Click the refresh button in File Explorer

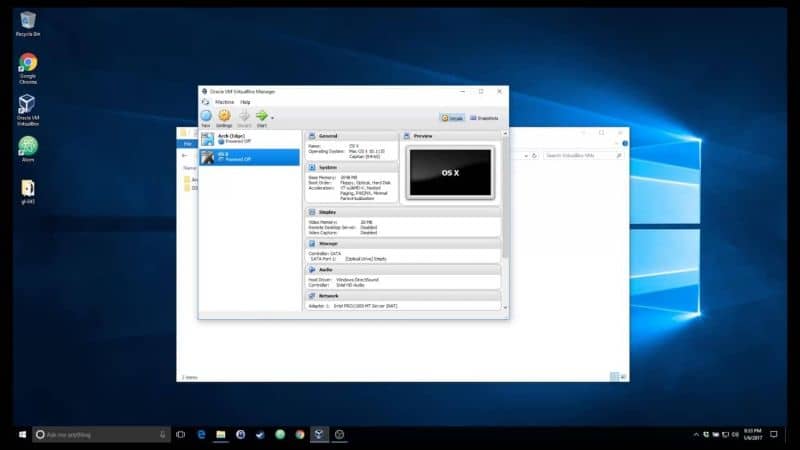coord(534,156)
